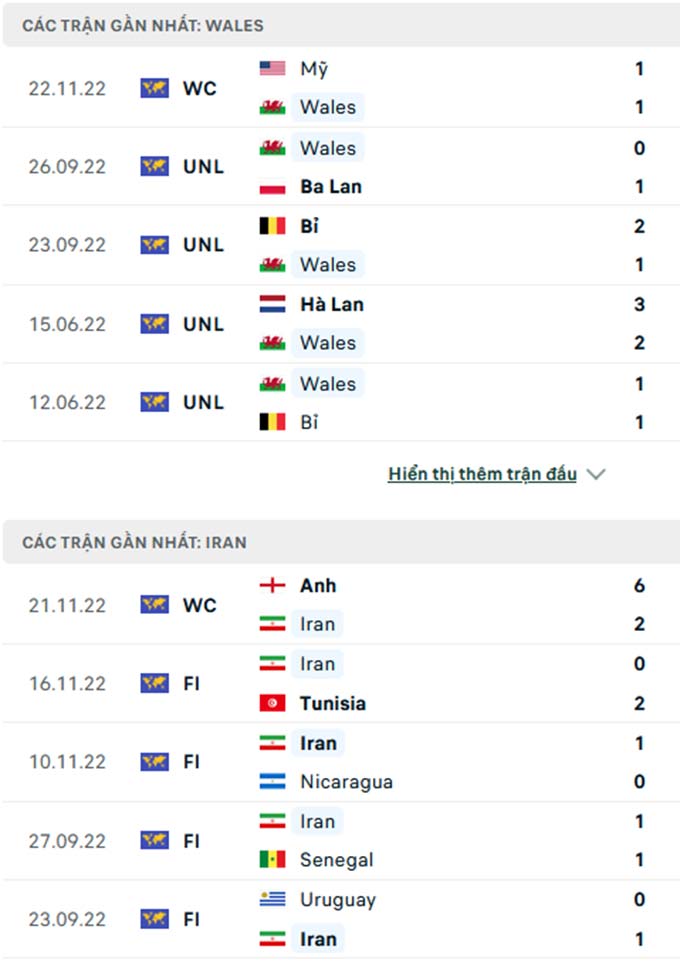Click the 'Hiển thị thêm trận đấu' link
The height and width of the screenshot is (970, 680).
pyautogui.click(x=482, y=474)
